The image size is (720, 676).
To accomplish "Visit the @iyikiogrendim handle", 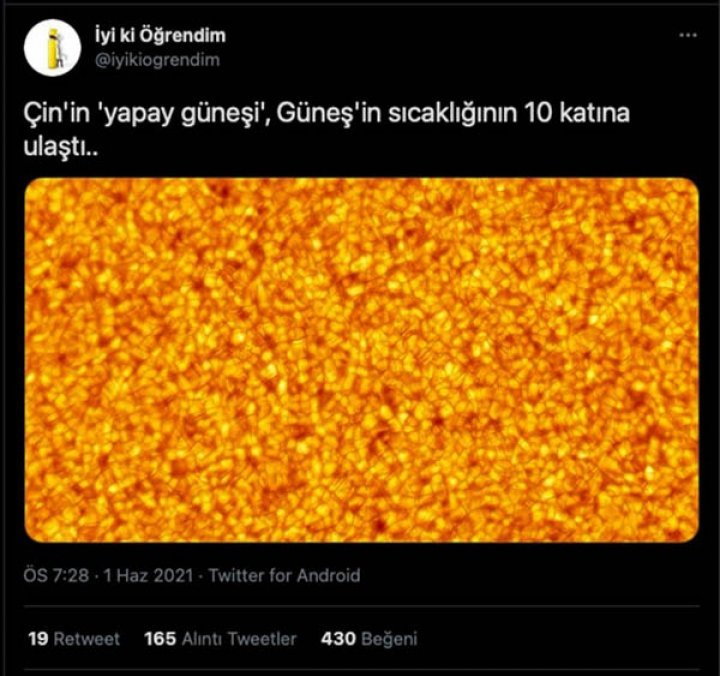I will click(x=157, y=60).
